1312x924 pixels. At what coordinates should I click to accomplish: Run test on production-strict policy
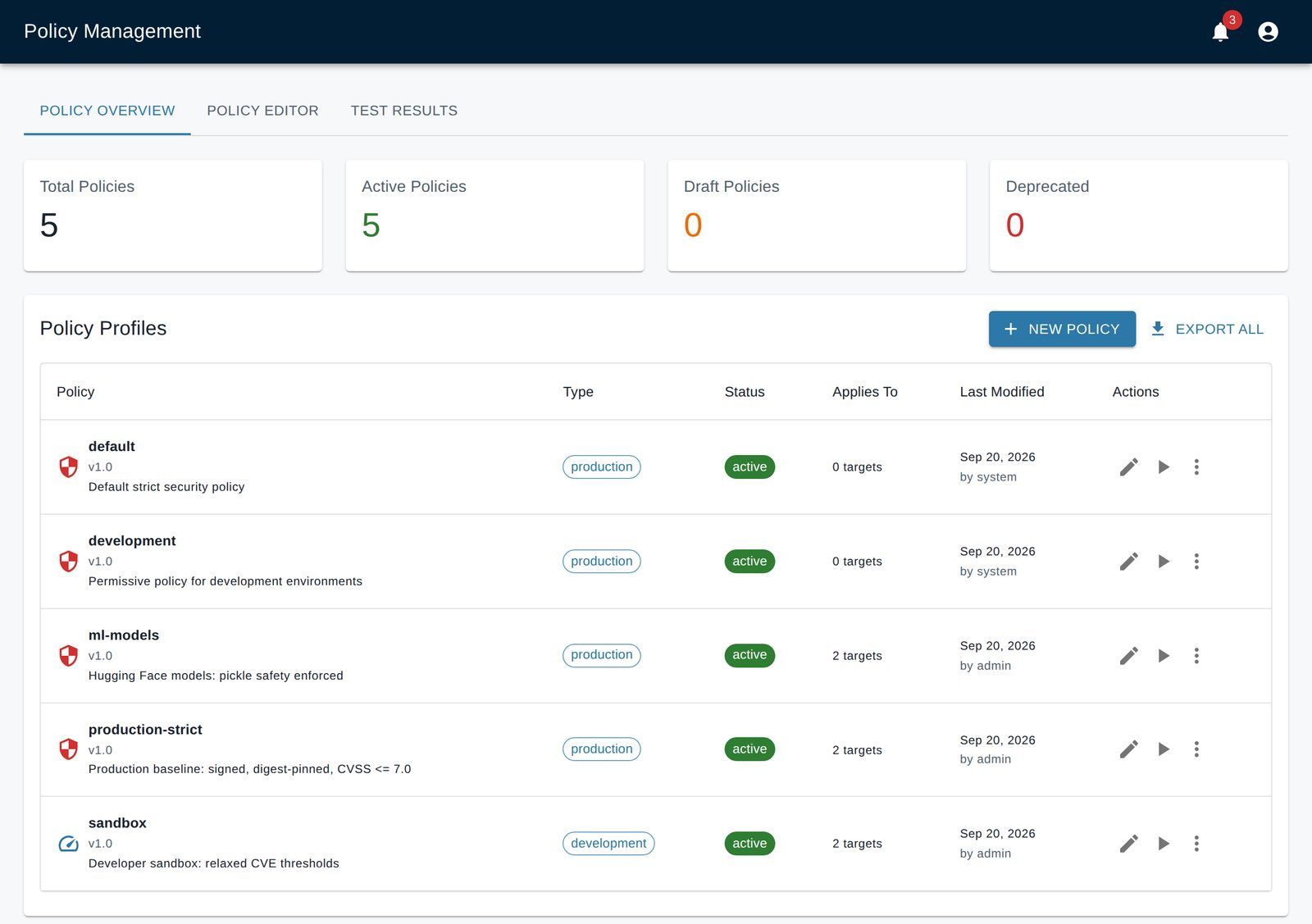1164,749
